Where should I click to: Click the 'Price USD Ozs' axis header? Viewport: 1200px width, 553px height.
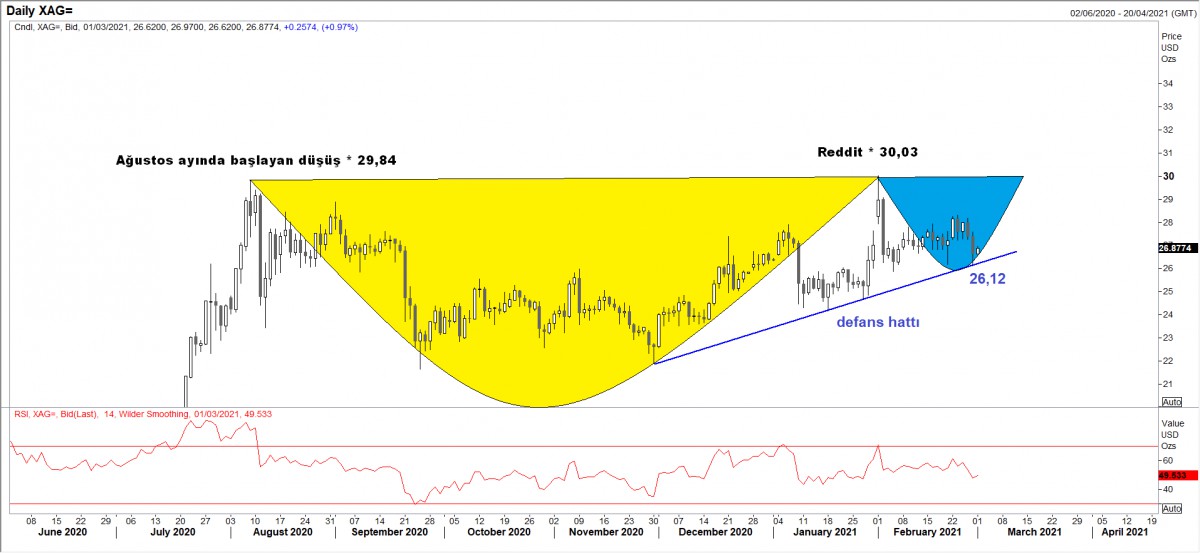click(x=1170, y=47)
